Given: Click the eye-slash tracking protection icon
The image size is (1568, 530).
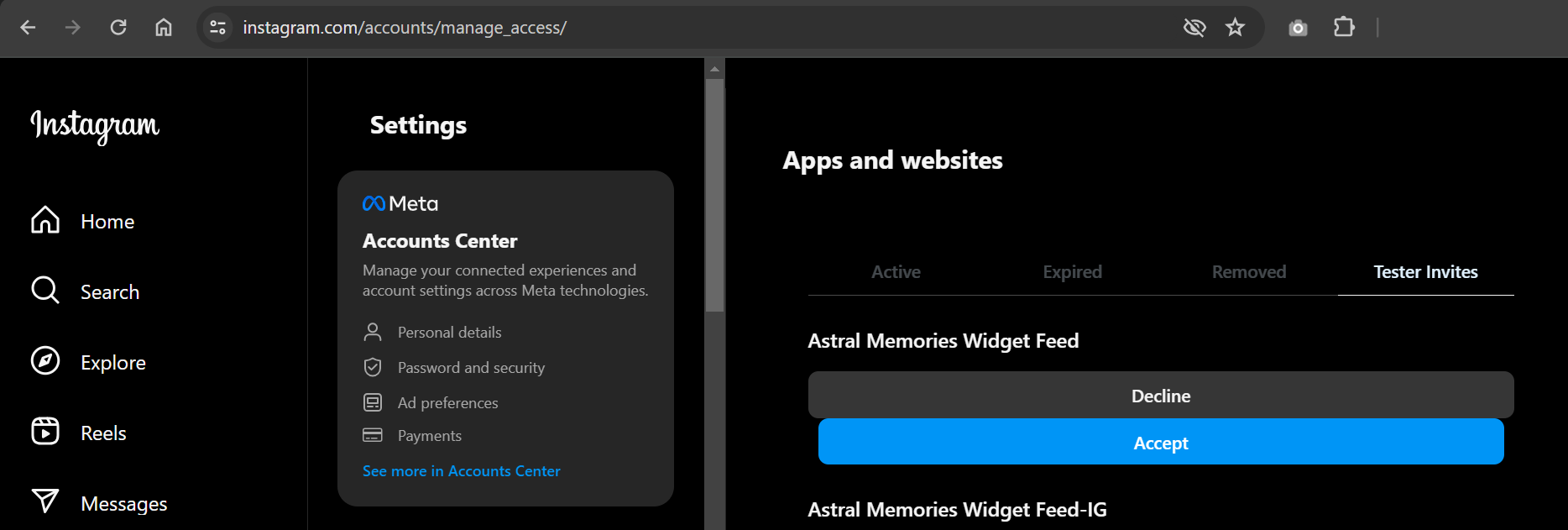Looking at the screenshot, I should 1194,28.
